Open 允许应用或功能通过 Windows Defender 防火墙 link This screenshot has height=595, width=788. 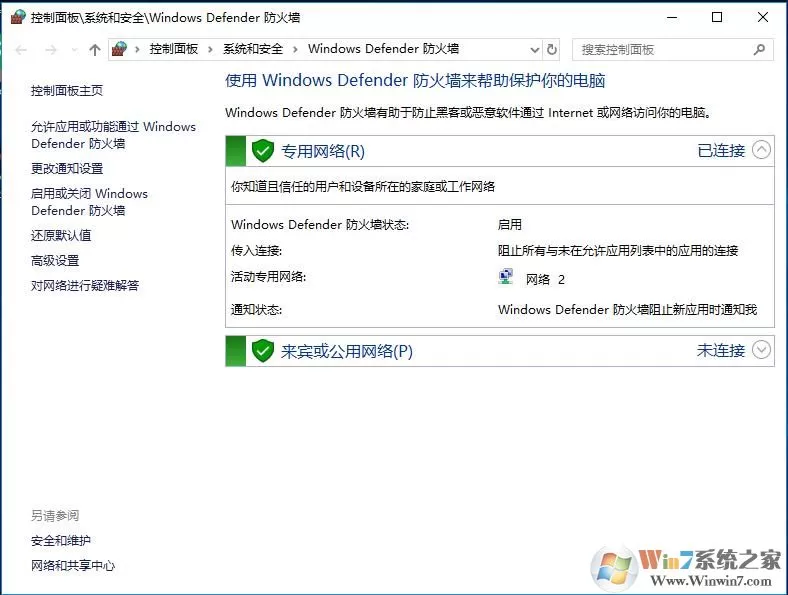point(113,135)
